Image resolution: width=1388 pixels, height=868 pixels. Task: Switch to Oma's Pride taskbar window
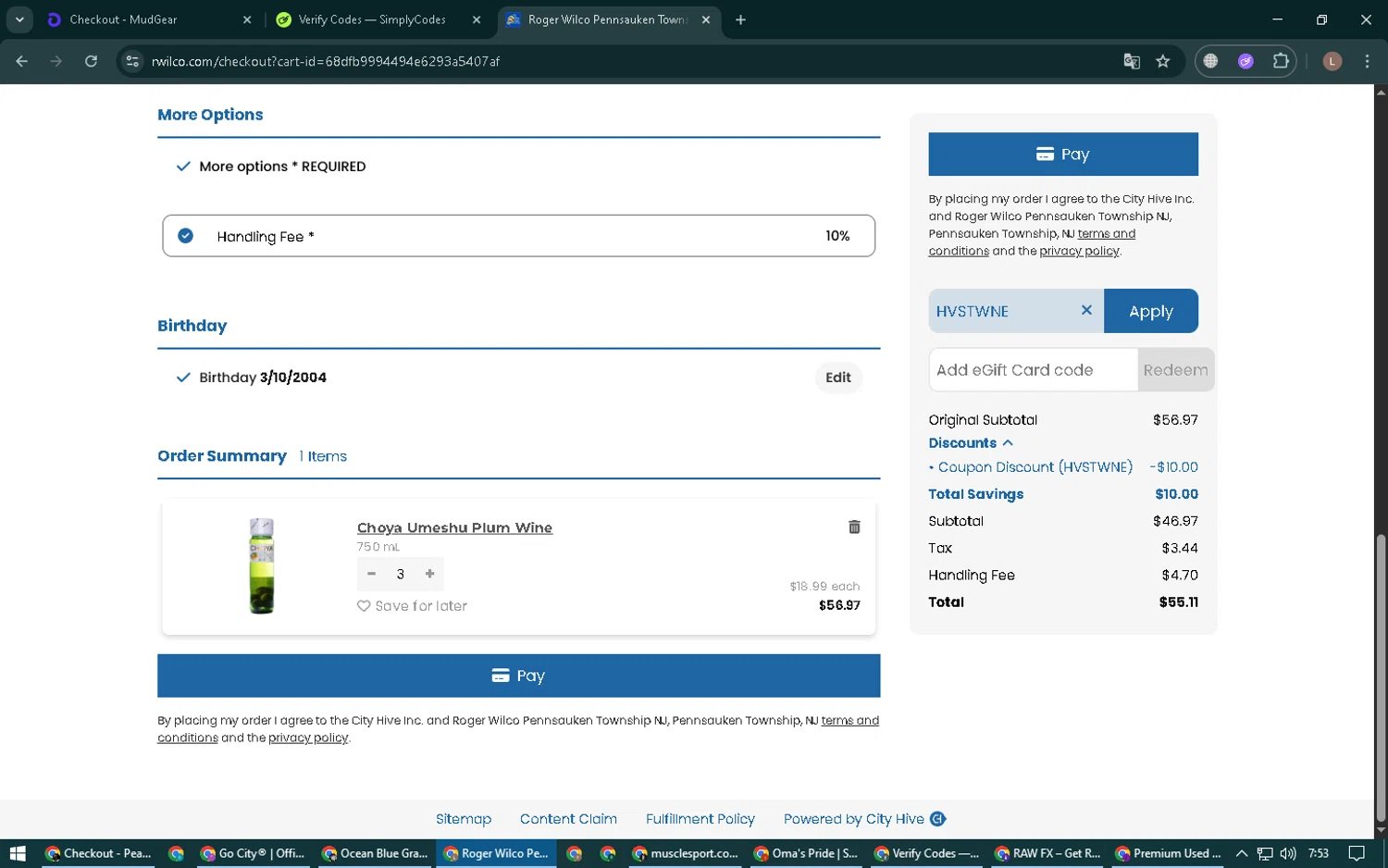pyautogui.click(x=806, y=853)
